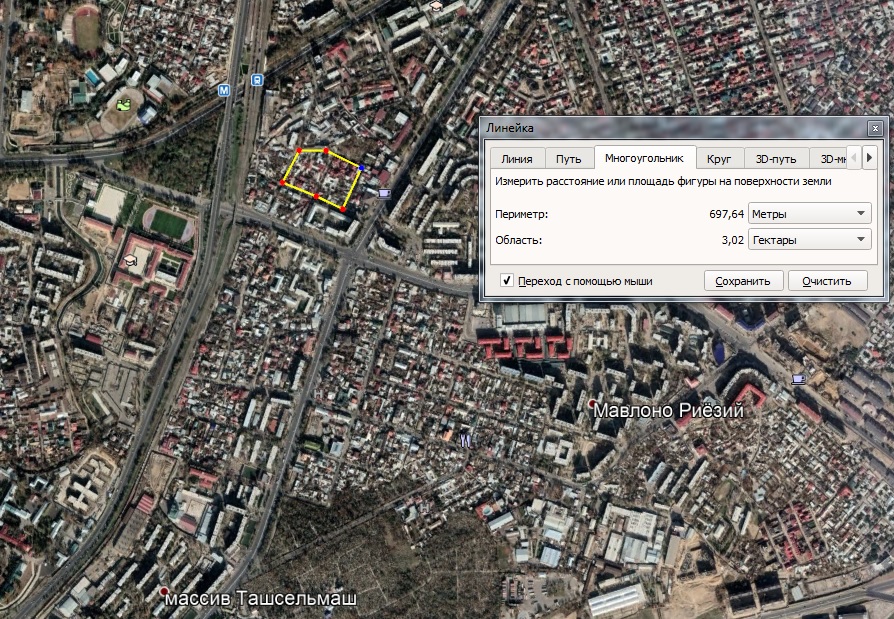Open the Гектары area units dropdown
894x619 pixels.
pos(809,240)
